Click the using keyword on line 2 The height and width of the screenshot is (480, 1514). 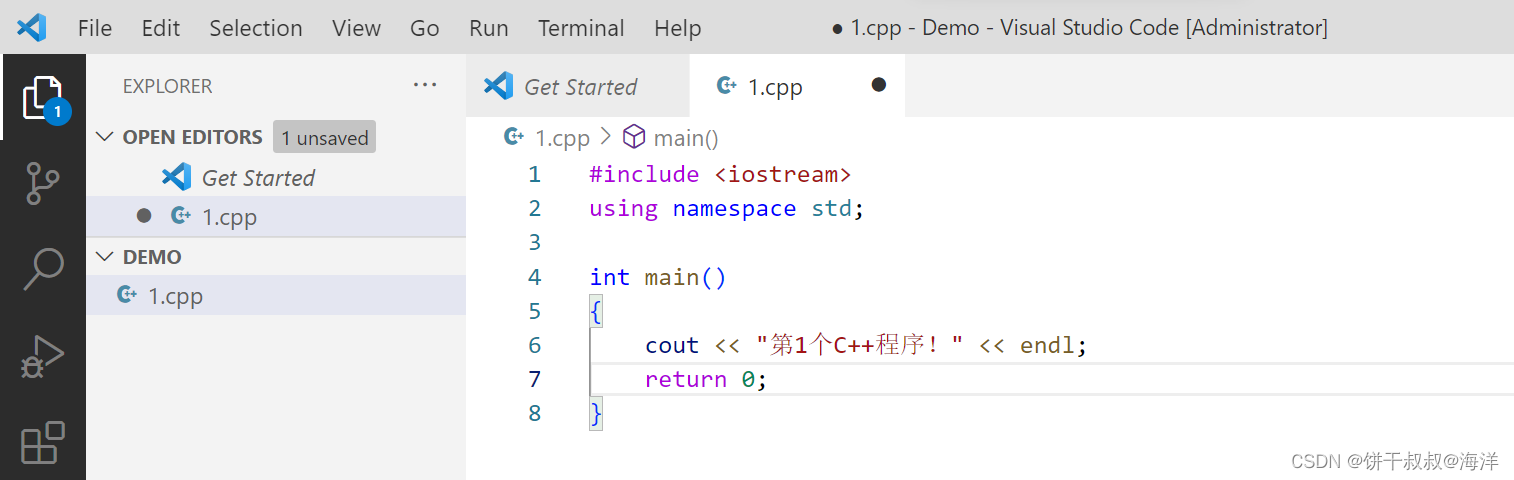(623, 208)
